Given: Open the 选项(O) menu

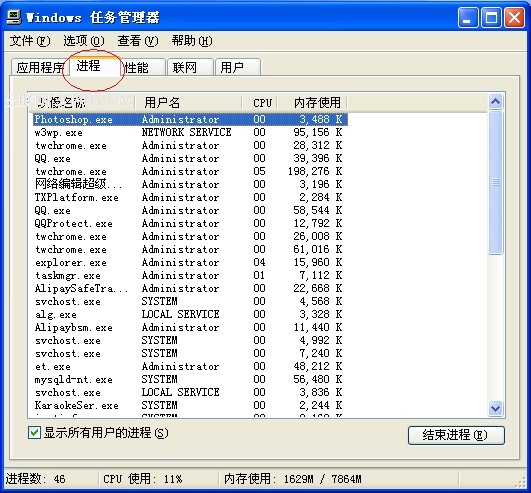Looking at the screenshot, I should point(84,41).
